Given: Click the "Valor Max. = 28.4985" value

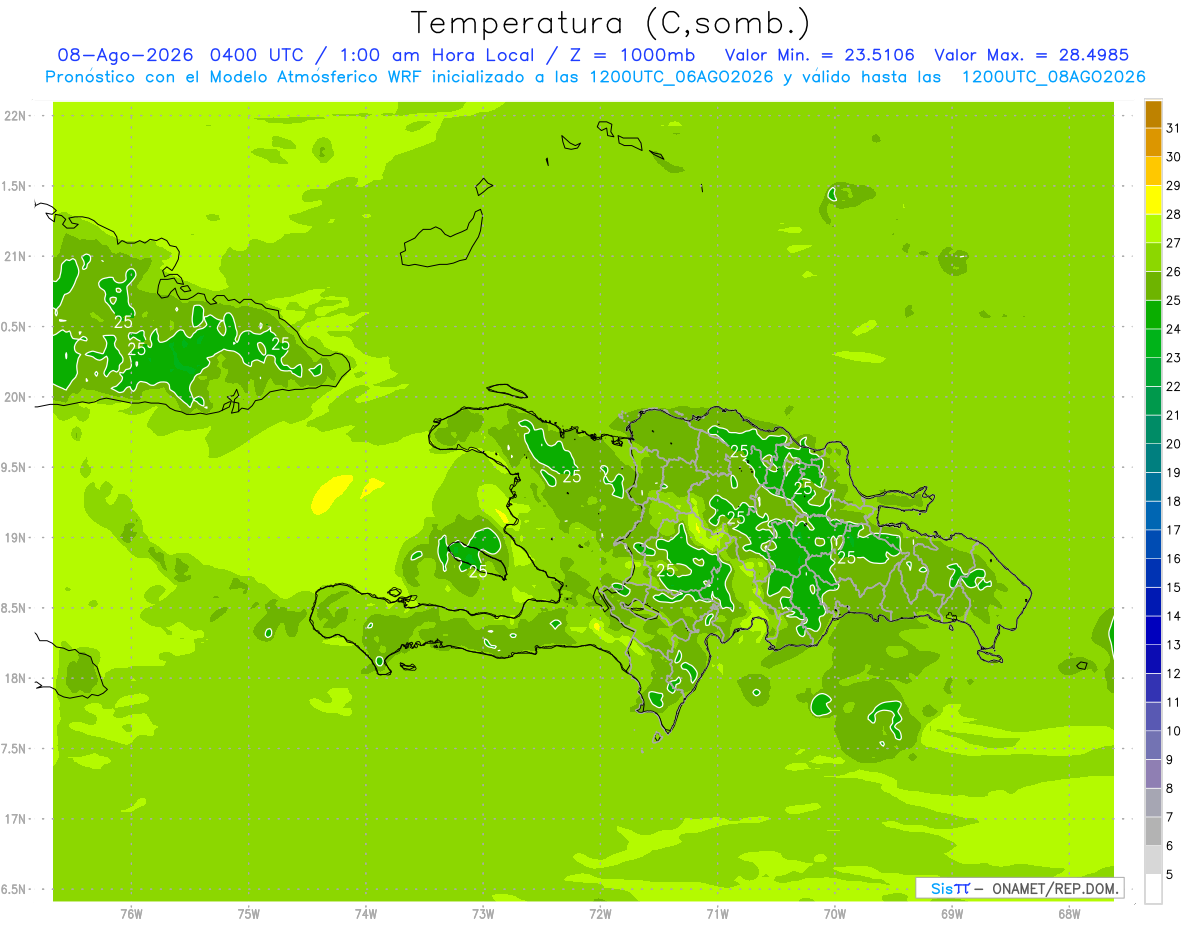Looking at the screenshot, I should coord(1030,56).
